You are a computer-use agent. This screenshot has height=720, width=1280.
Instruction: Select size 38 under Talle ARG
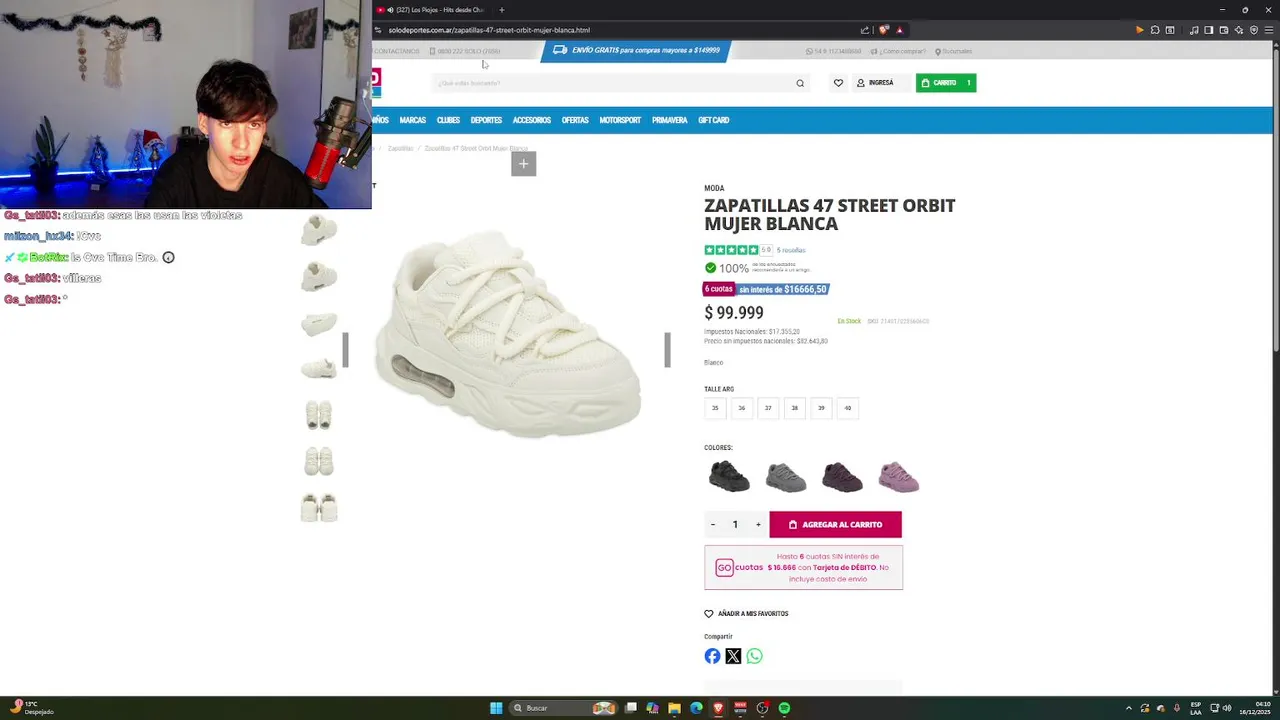[795, 408]
